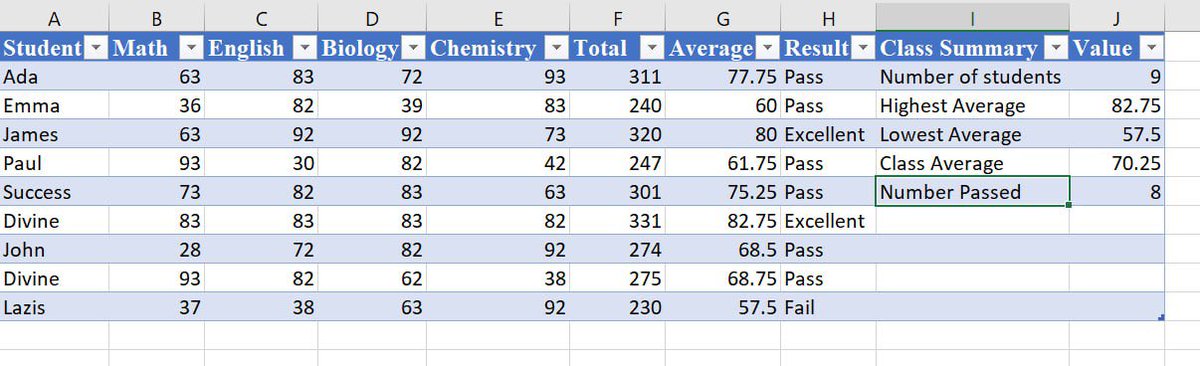Image resolution: width=1200 pixels, height=366 pixels.
Task: Click Lazis's English score 38
Action: [x=261, y=308]
